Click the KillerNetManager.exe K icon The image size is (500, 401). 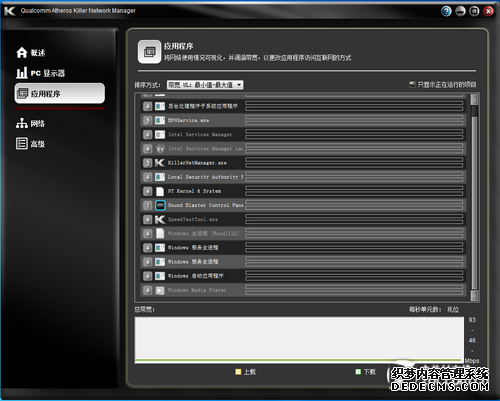tap(160, 163)
